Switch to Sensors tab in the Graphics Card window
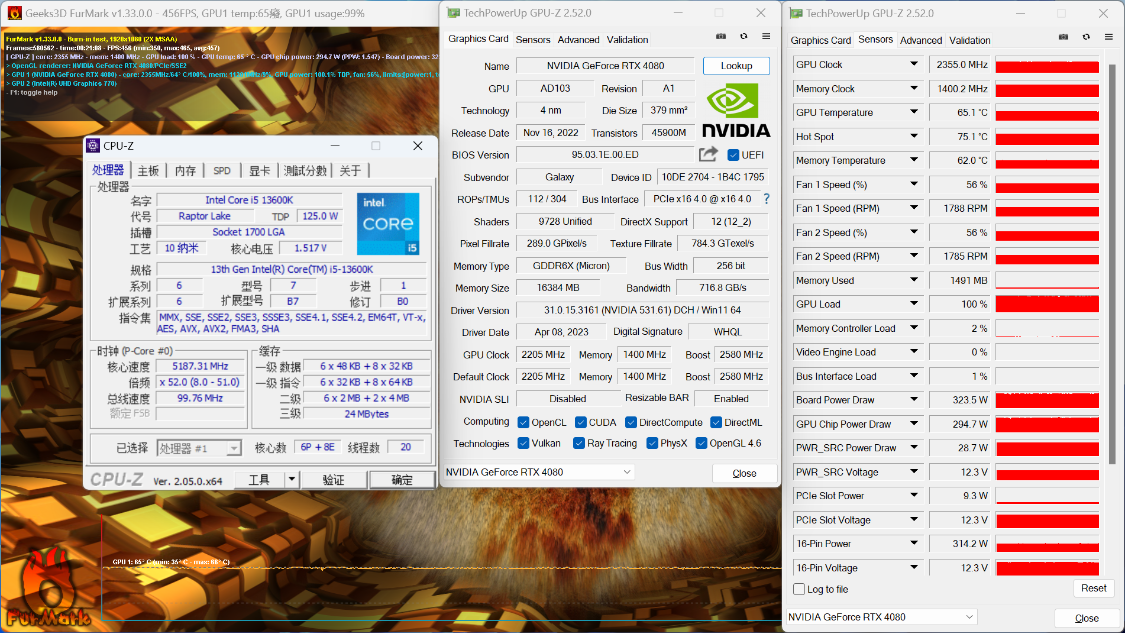The image size is (1125, 633). (x=532, y=39)
